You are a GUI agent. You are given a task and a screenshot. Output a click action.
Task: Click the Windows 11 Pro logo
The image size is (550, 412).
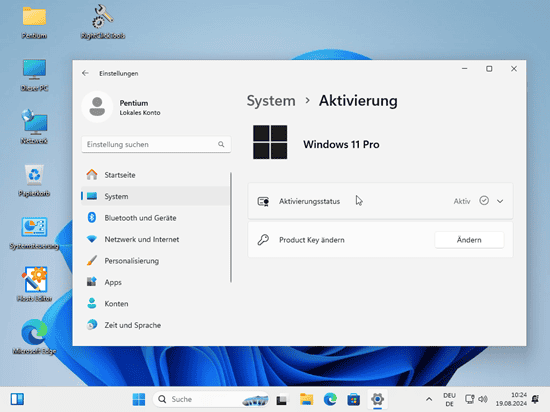270,142
